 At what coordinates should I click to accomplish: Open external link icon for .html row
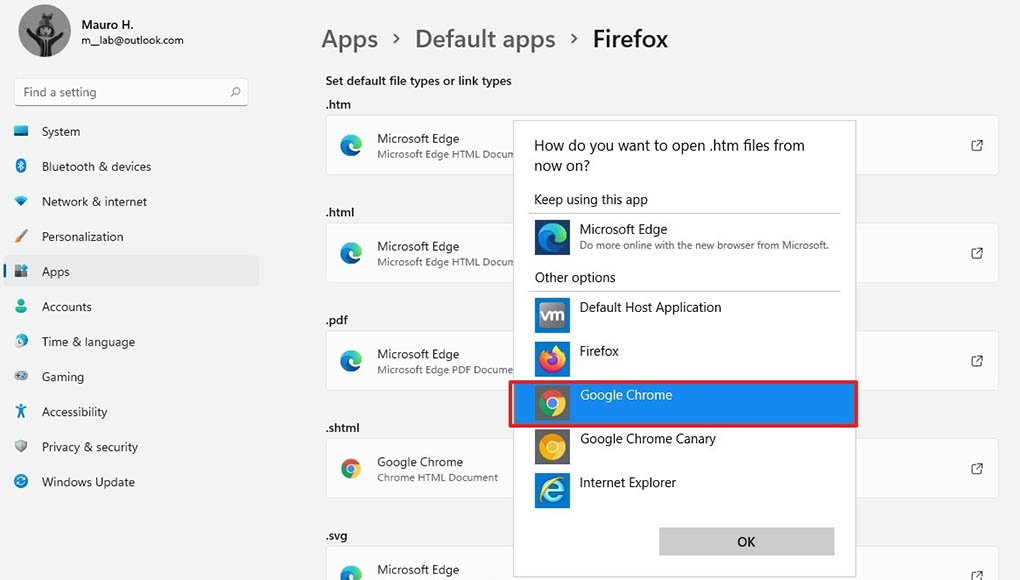[x=976, y=253]
